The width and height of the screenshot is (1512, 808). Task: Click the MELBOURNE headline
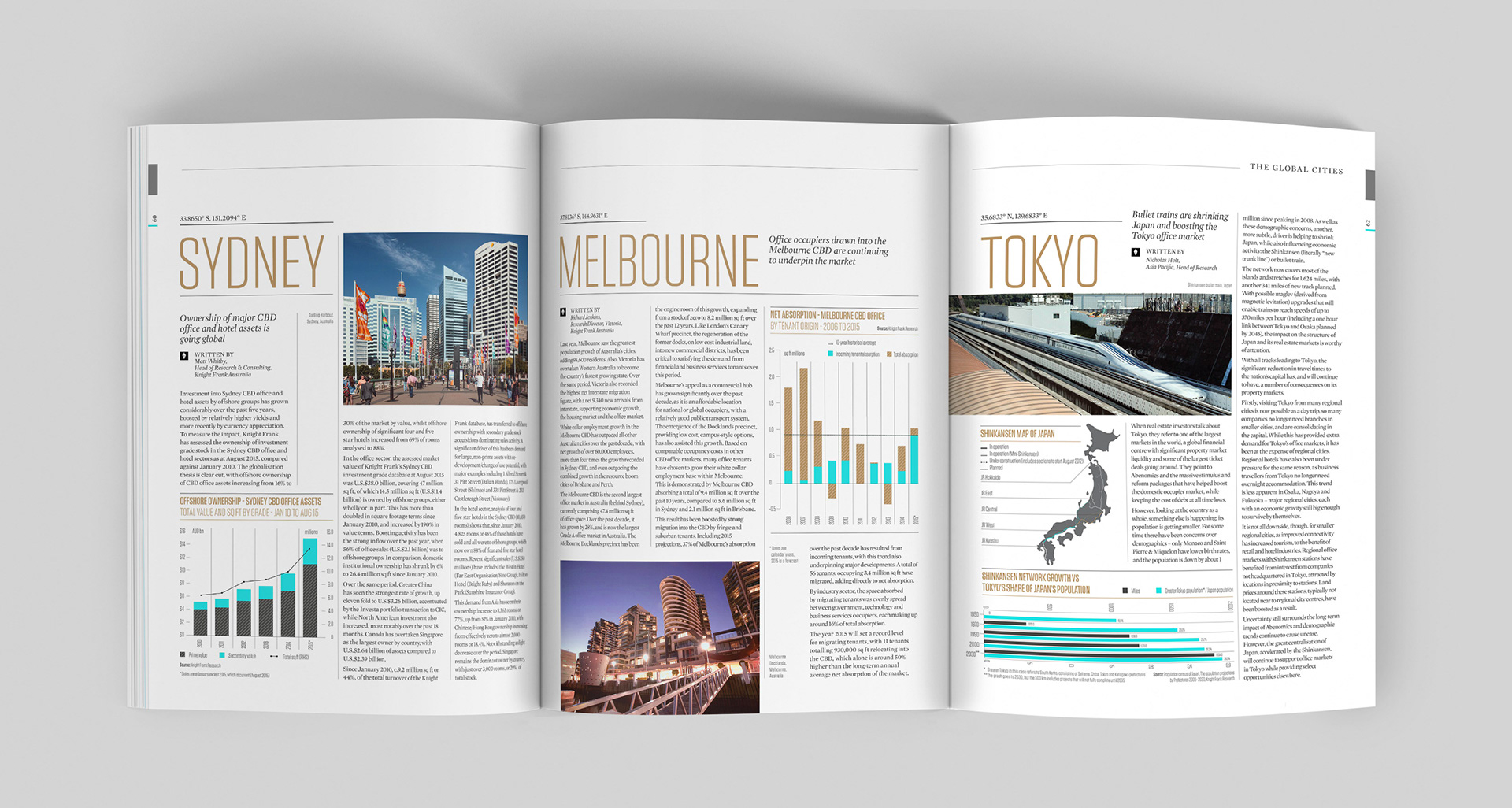658,260
